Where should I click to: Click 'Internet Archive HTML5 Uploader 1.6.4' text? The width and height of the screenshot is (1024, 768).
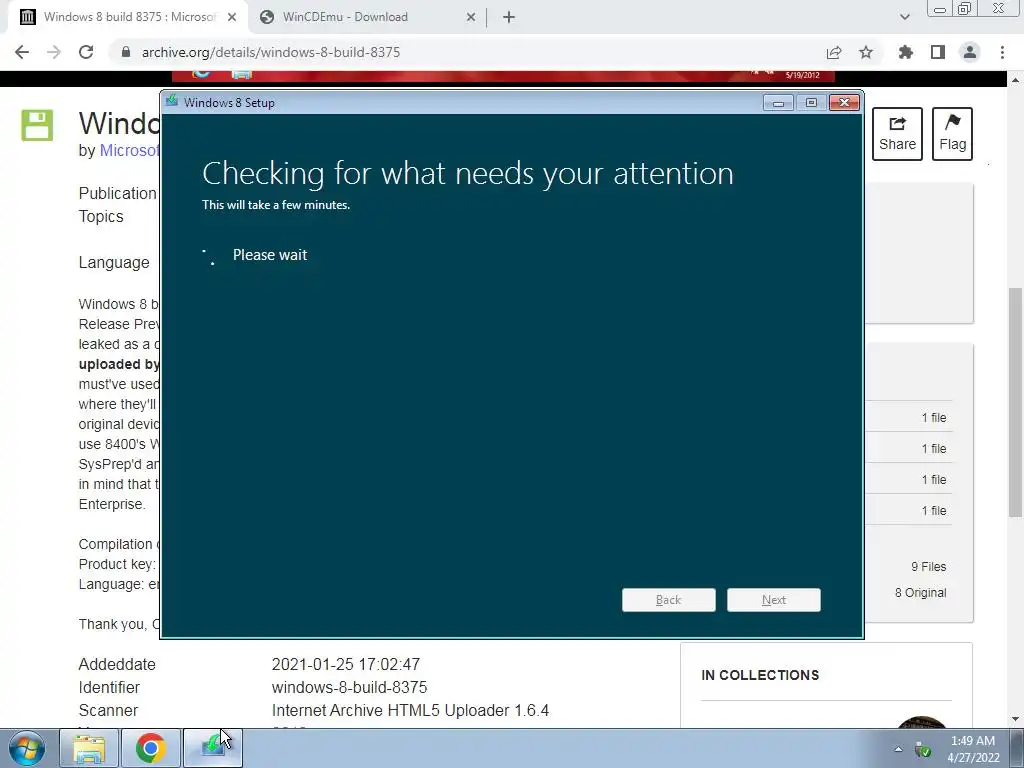(x=410, y=710)
